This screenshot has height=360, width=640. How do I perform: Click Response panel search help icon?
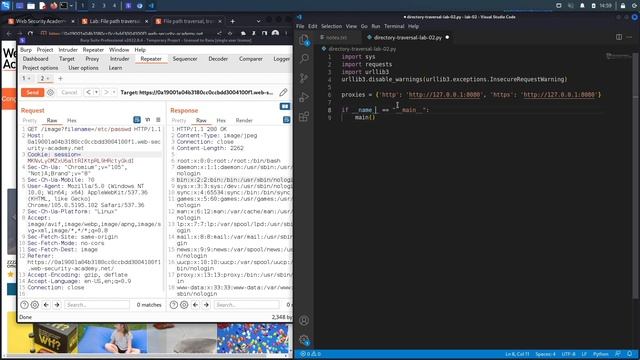pos(174,305)
